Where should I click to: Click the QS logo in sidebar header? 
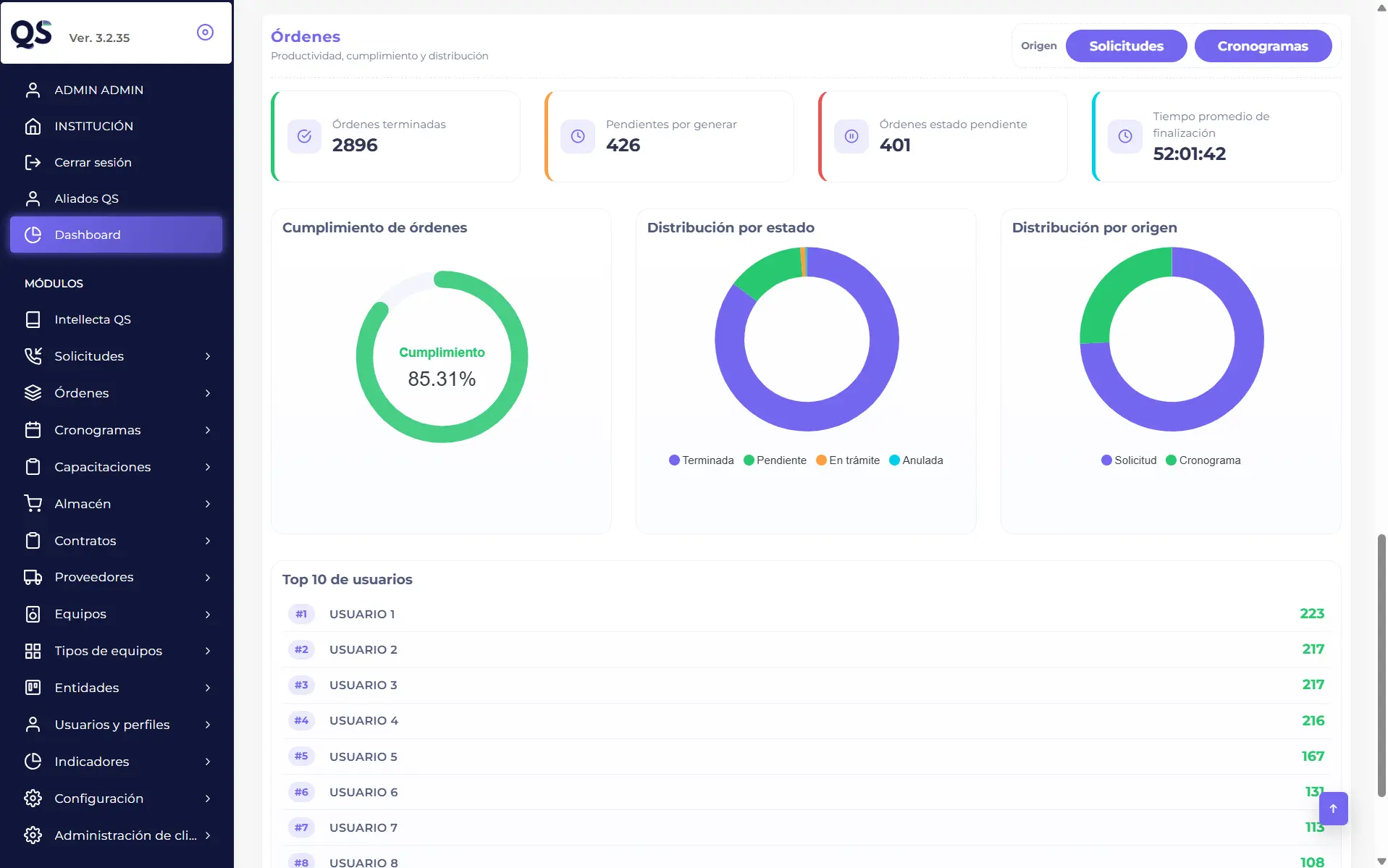(31, 34)
